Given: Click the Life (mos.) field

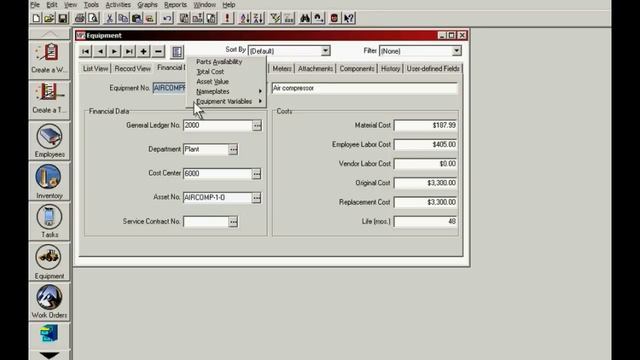Looking at the screenshot, I should [425, 221].
